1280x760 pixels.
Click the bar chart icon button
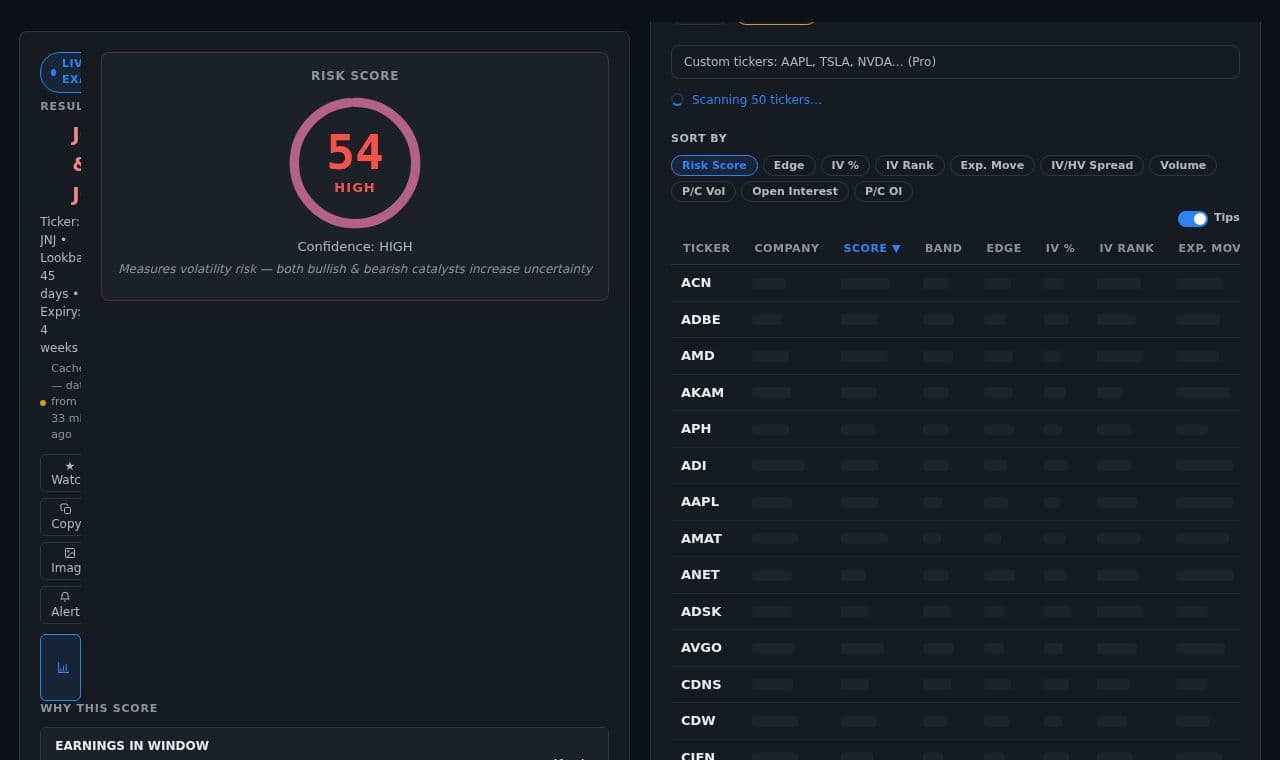pyautogui.click(x=62, y=667)
